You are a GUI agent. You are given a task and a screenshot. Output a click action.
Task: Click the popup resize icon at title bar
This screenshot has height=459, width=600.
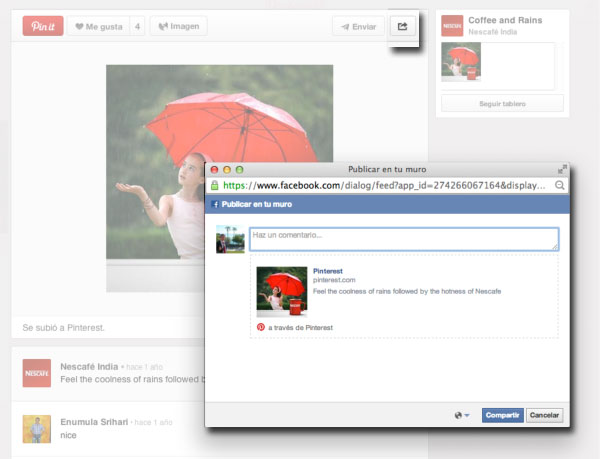[562, 170]
